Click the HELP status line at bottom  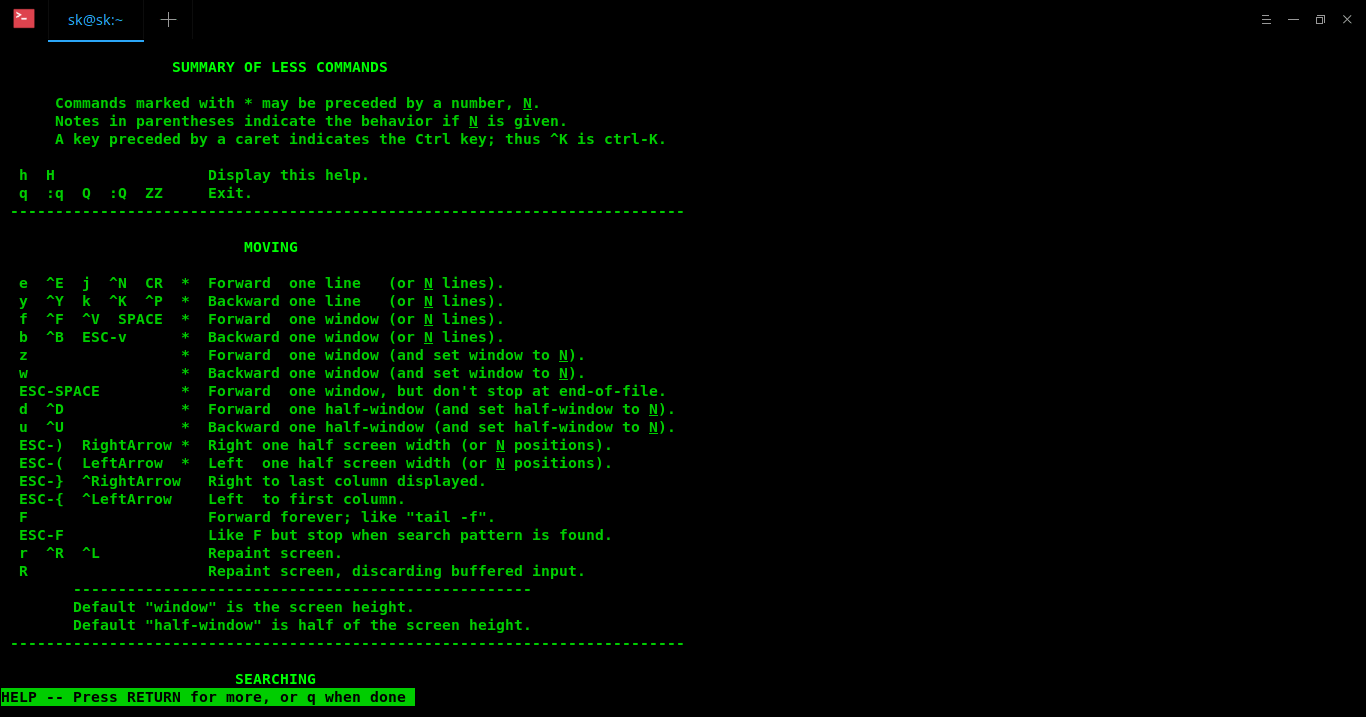click(x=208, y=697)
